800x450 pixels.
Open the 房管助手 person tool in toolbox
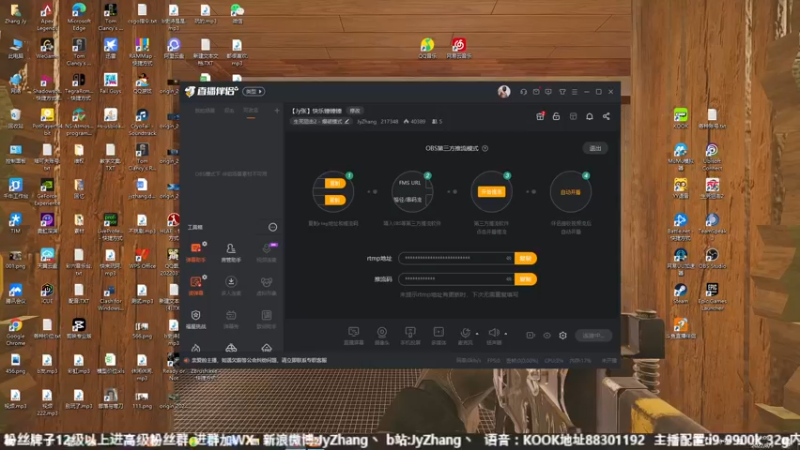[231, 252]
